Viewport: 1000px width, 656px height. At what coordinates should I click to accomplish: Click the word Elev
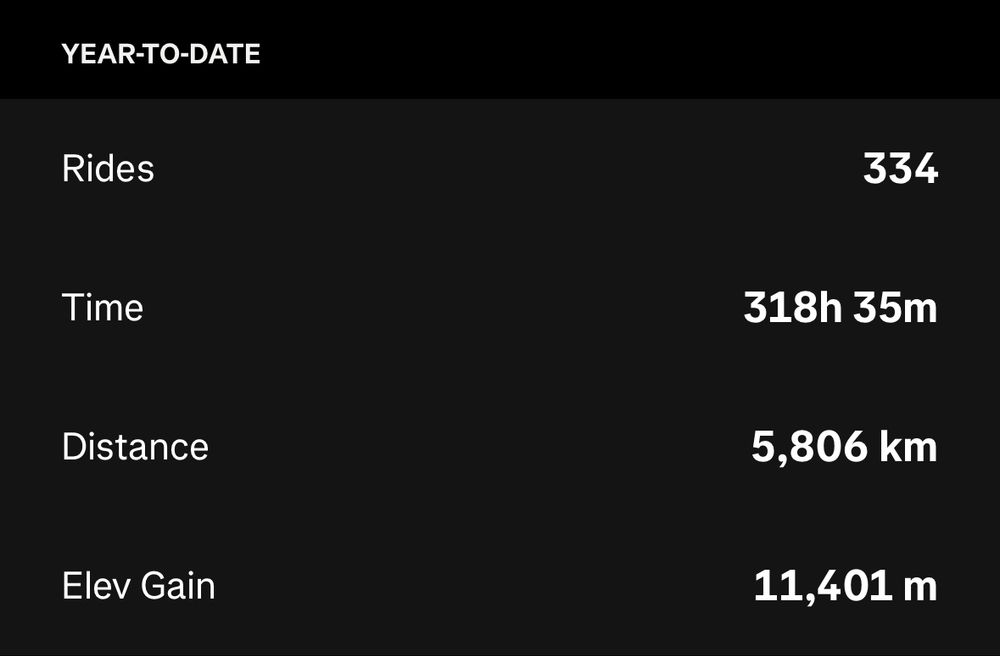96,586
